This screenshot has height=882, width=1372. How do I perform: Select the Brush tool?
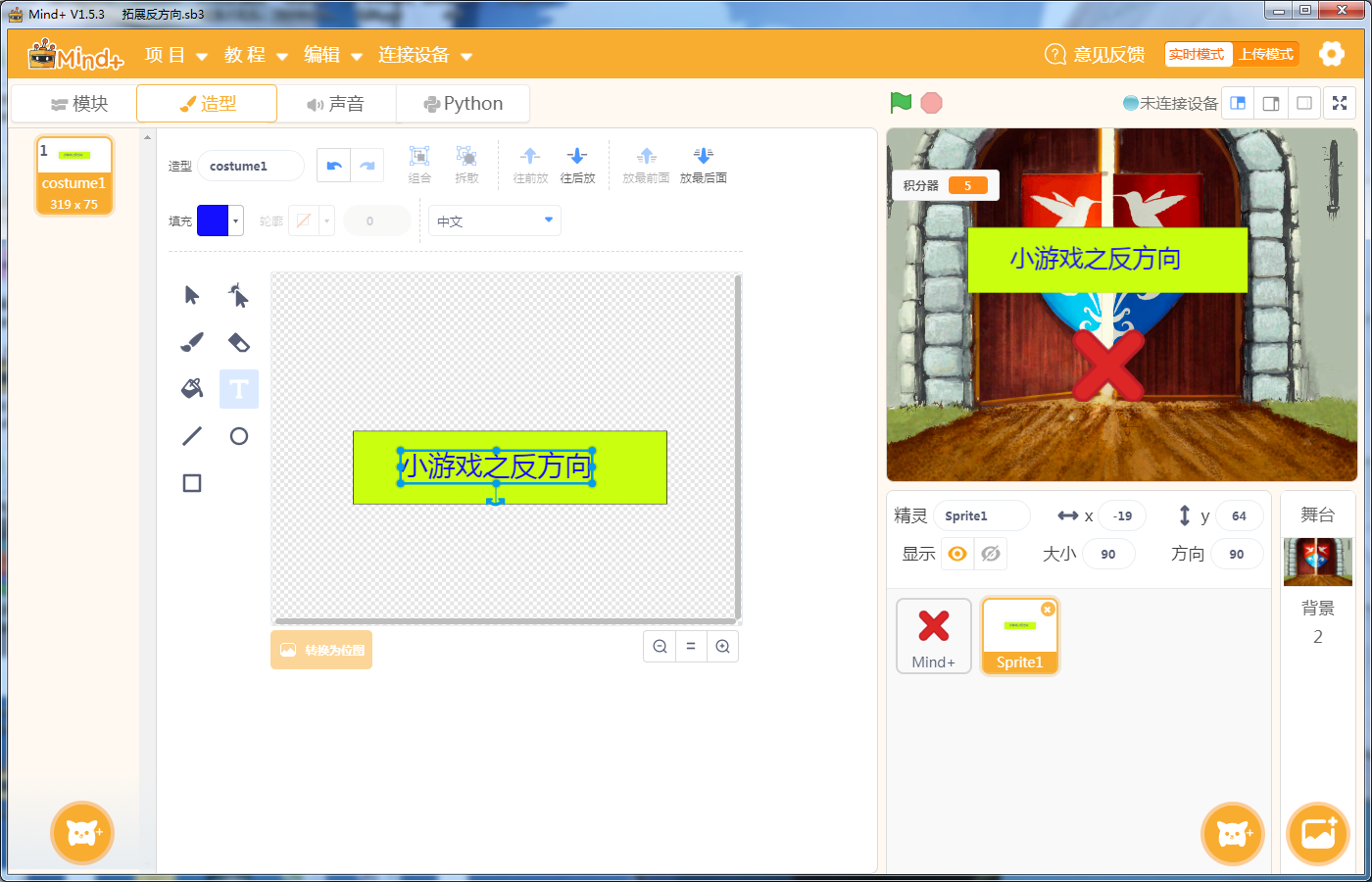(192, 342)
